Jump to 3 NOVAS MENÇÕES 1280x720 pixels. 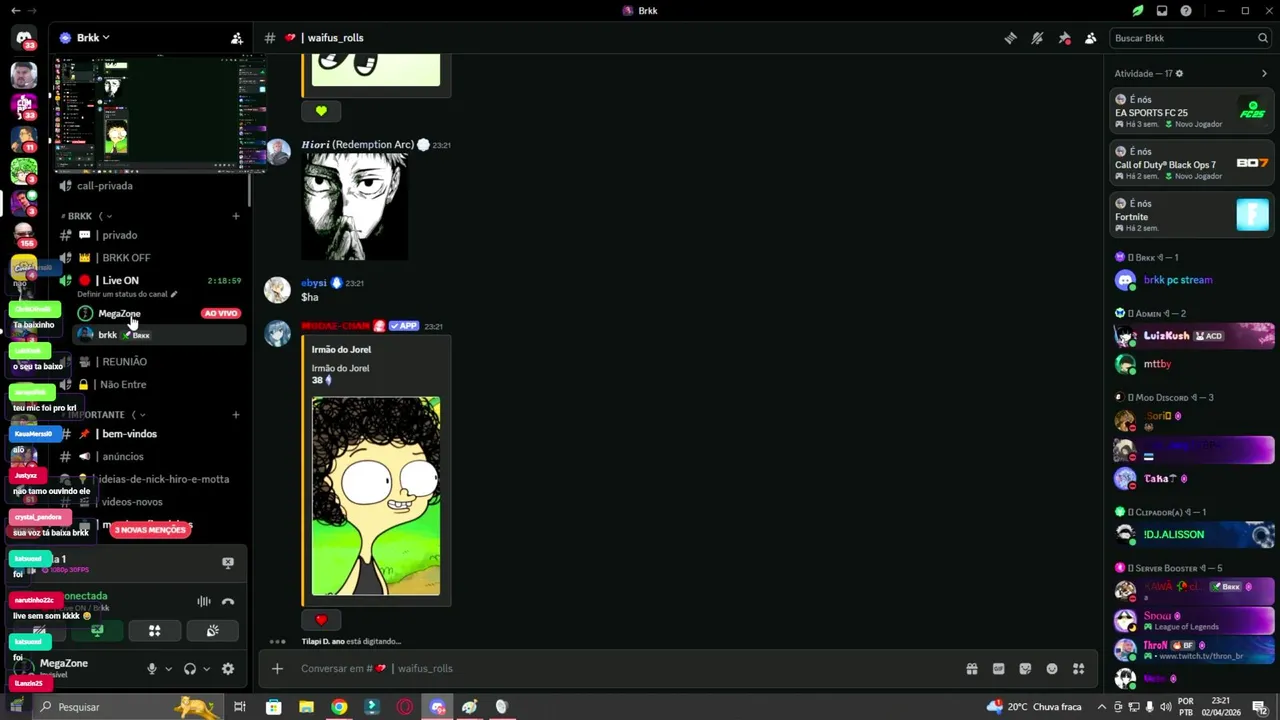(150, 530)
